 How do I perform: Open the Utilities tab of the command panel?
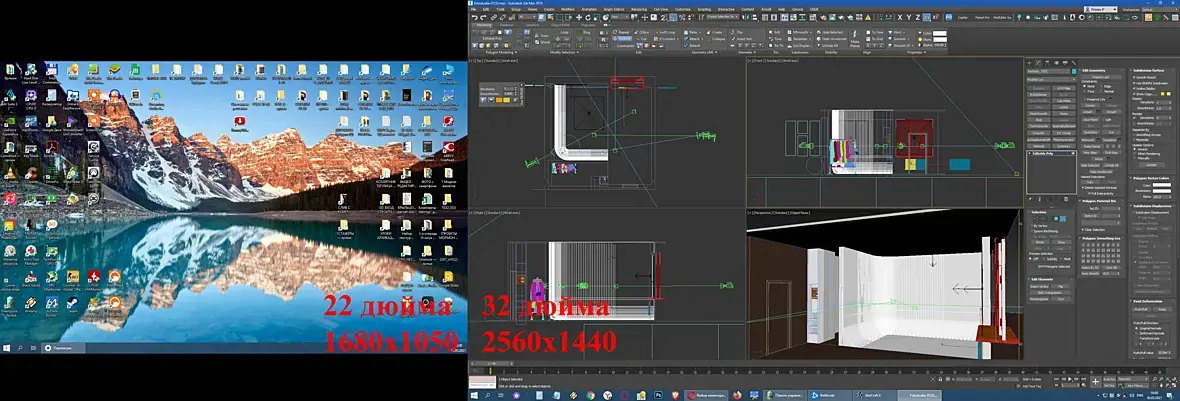[1074, 62]
